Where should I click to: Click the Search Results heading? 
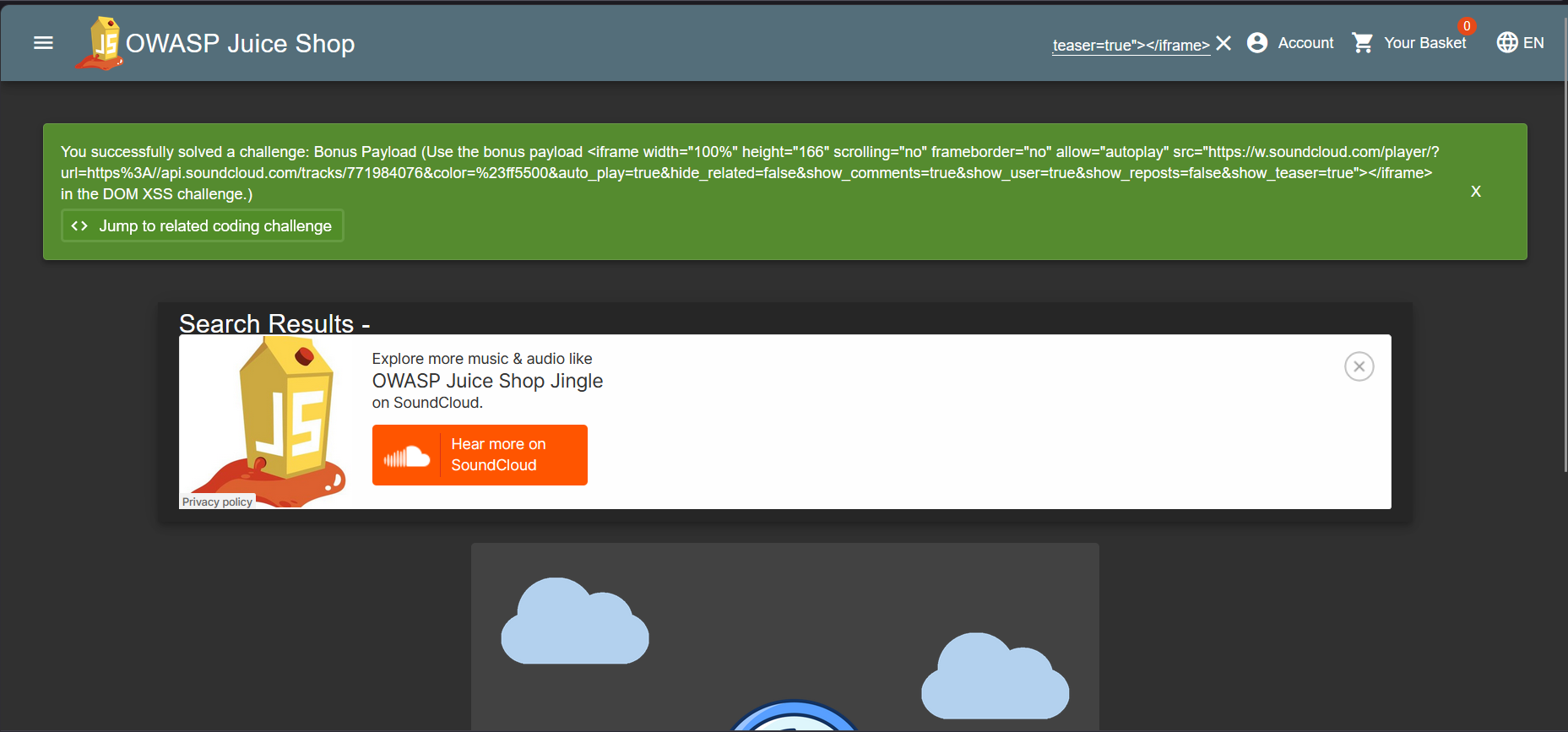(x=274, y=323)
